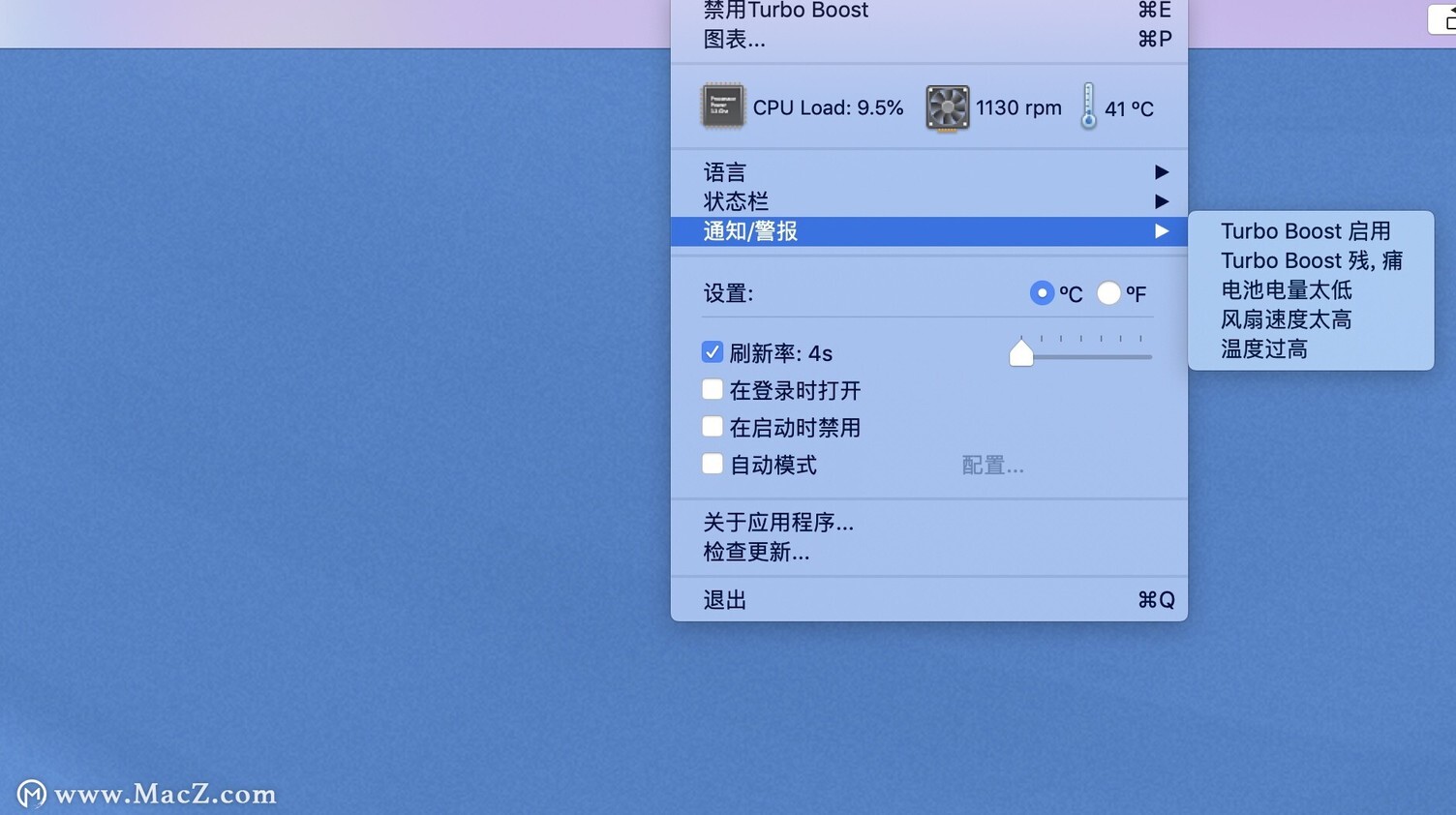Viewport: 1456px width, 815px height.
Task: Expand the 通知/警报 submenu arrow
Action: coord(1162,231)
